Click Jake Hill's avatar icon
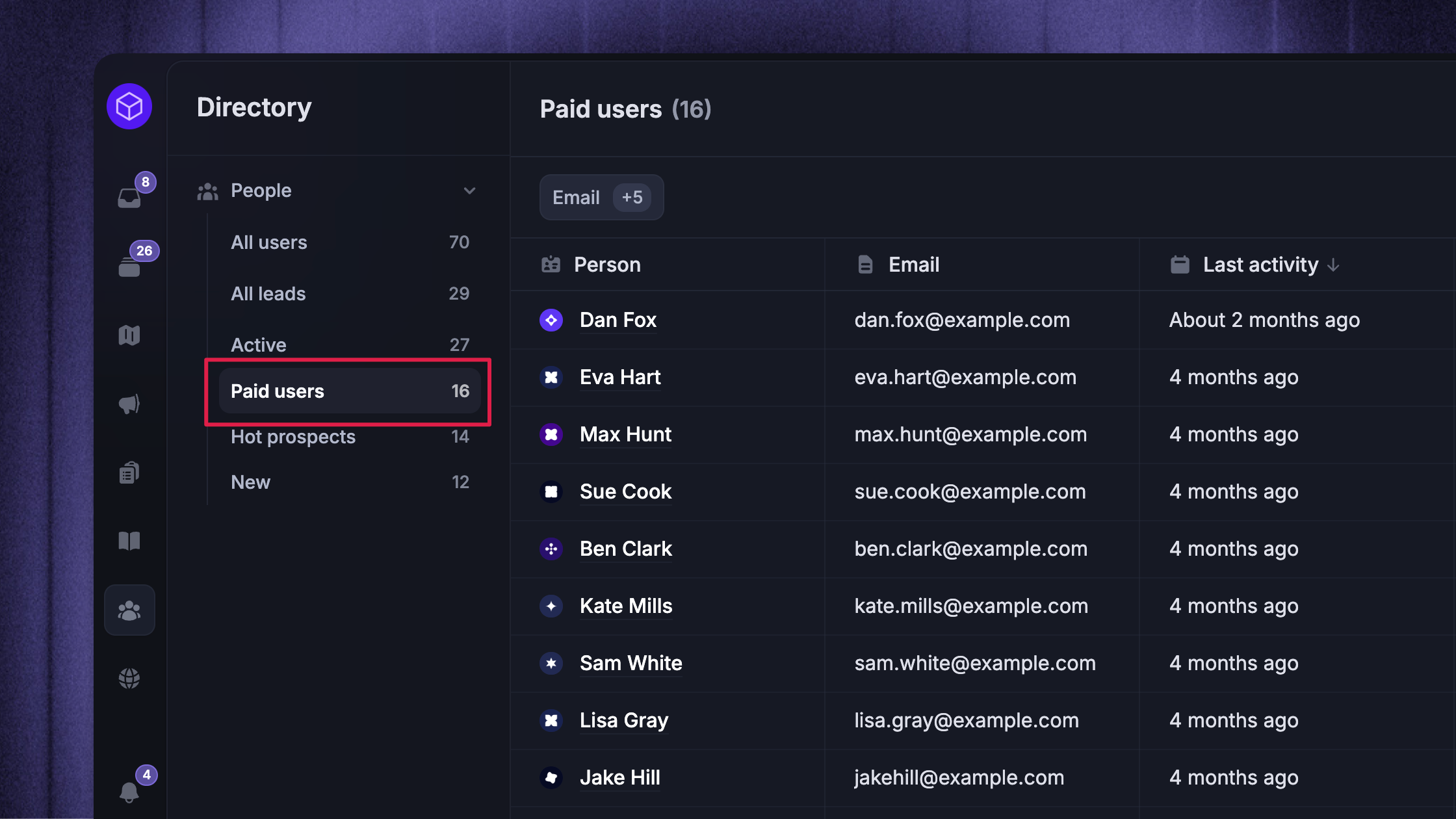The width and height of the screenshot is (1456, 819). (551, 777)
